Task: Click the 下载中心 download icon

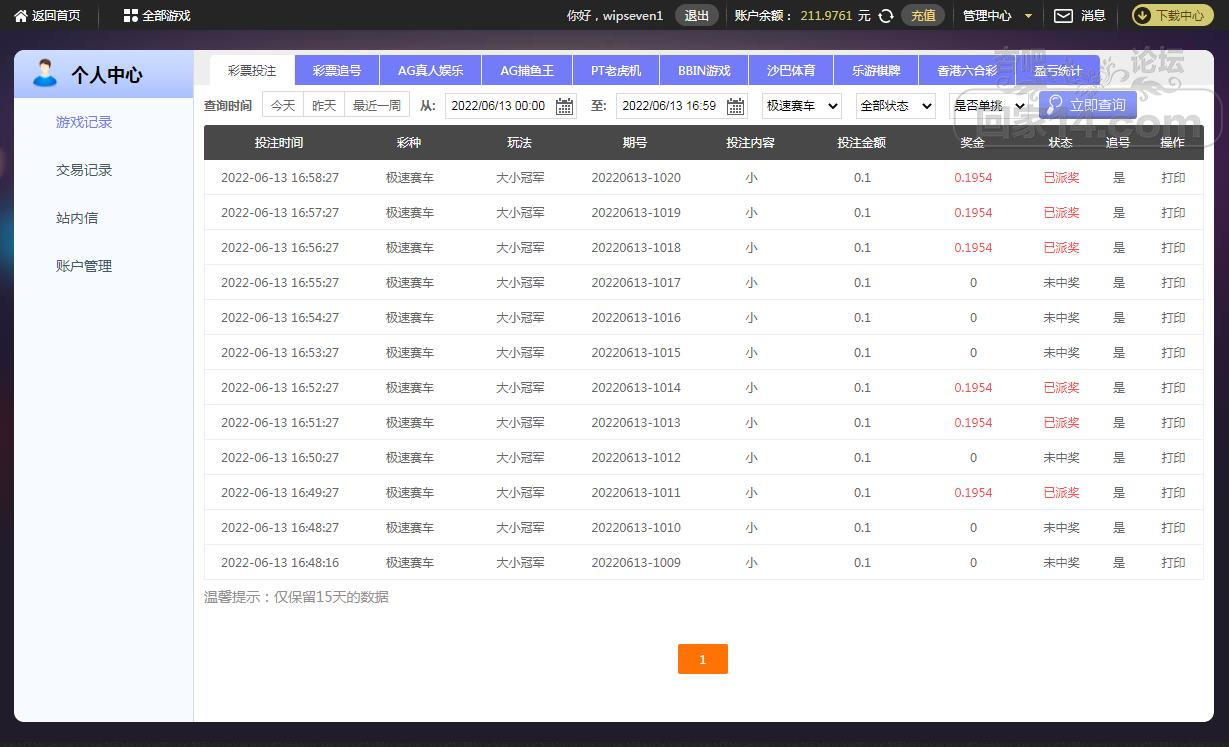Action: pos(1143,16)
